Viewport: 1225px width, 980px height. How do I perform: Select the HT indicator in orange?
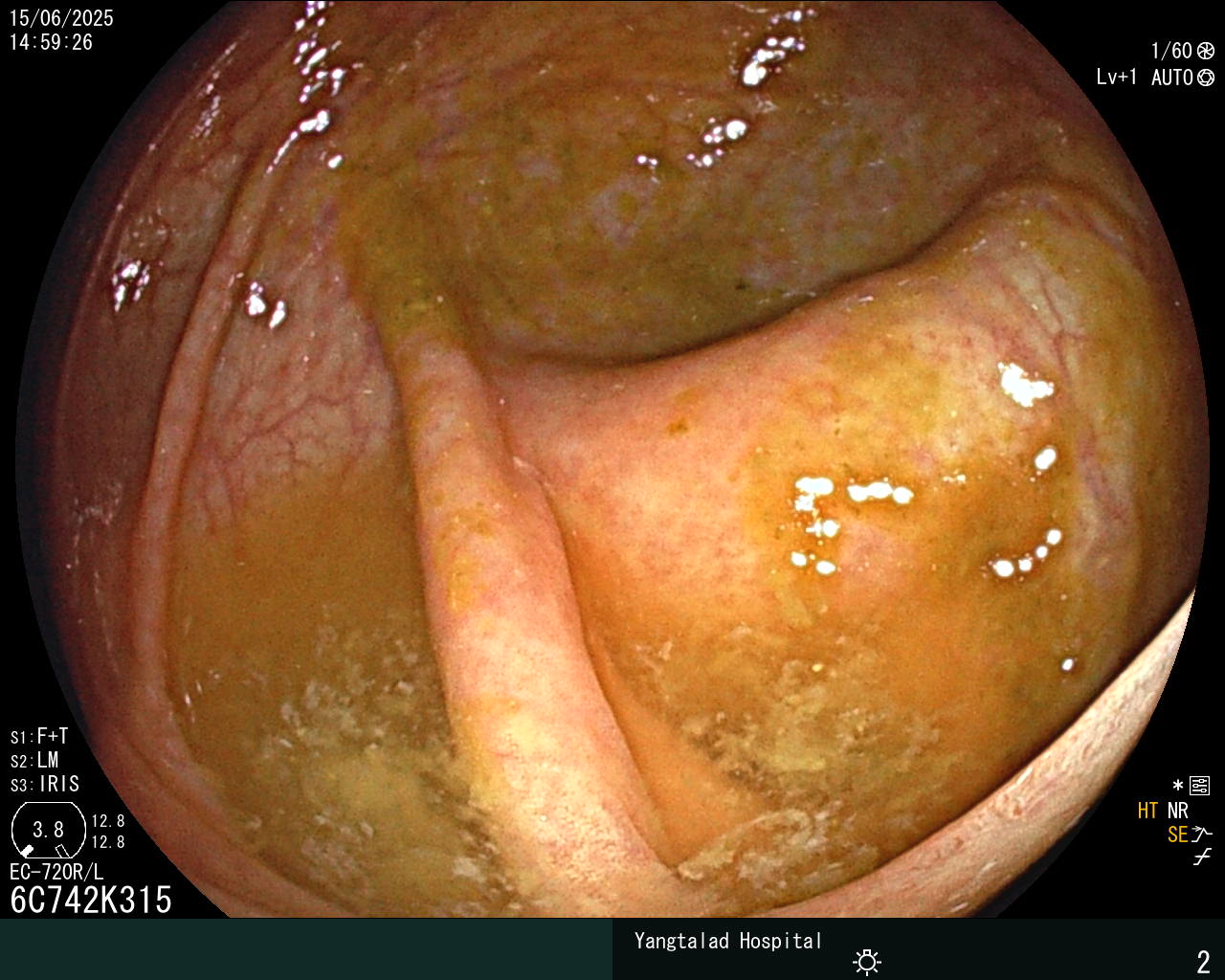pyautogui.click(x=1148, y=811)
